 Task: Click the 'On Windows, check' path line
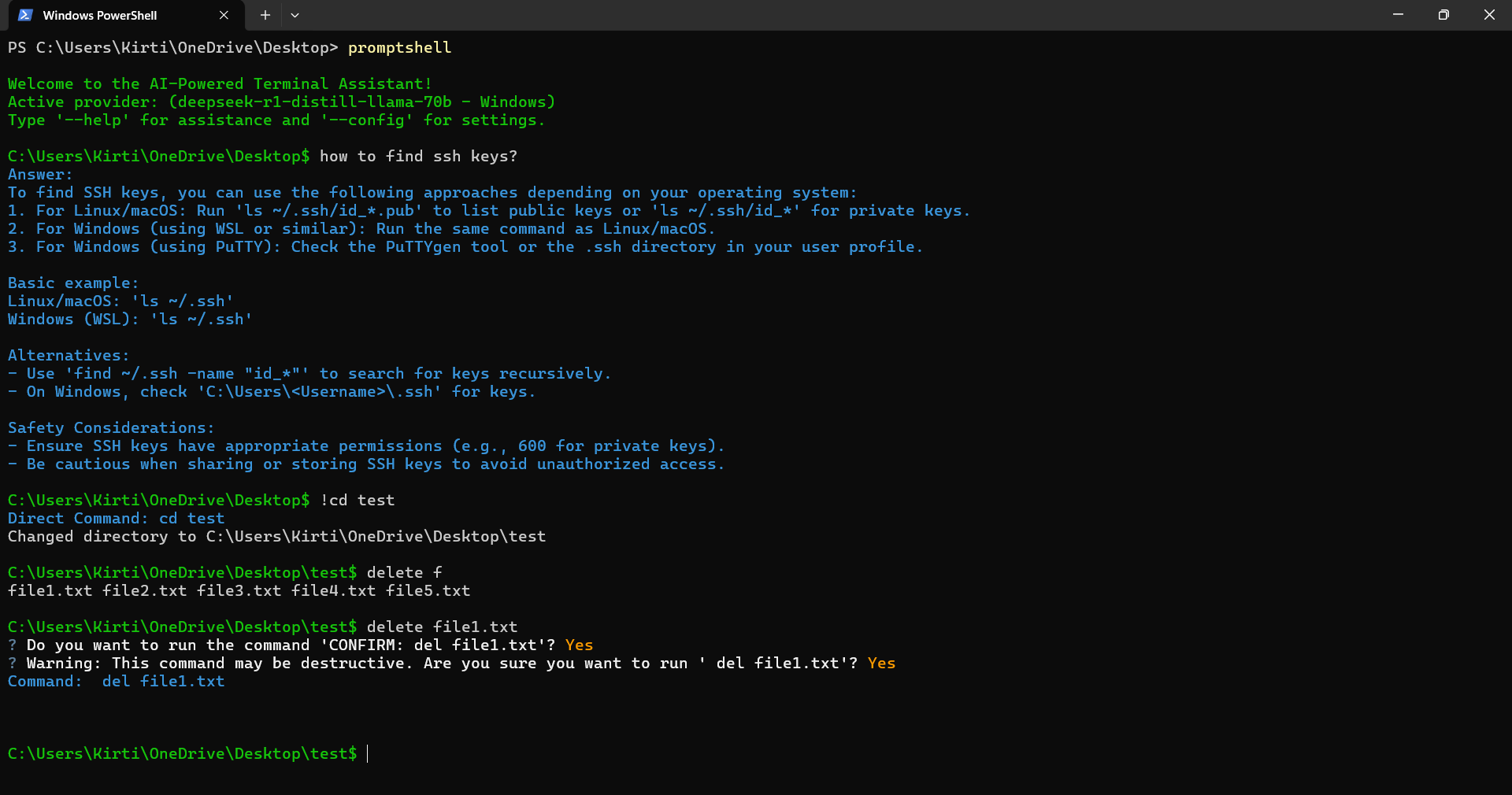pos(272,392)
